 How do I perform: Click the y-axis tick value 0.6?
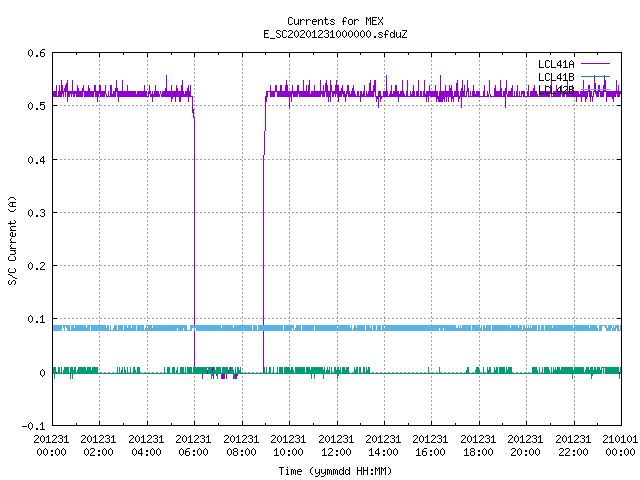click(36, 53)
